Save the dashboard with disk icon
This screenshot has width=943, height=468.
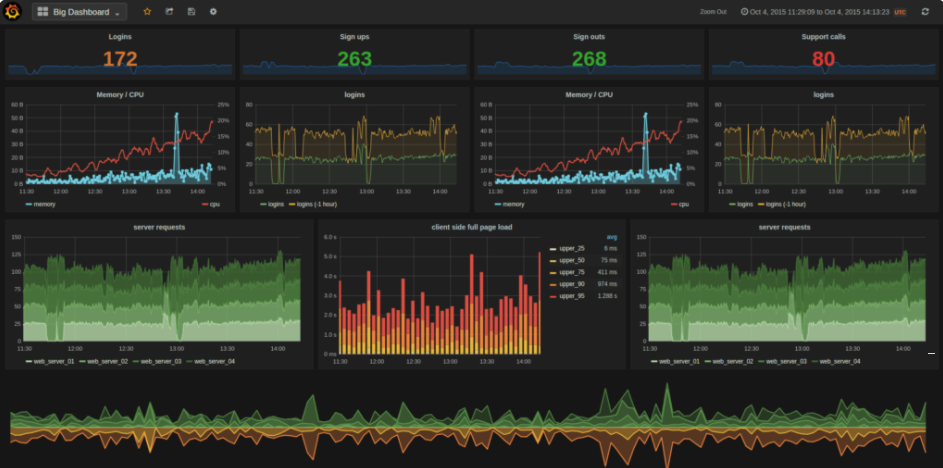click(x=191, y=12)
